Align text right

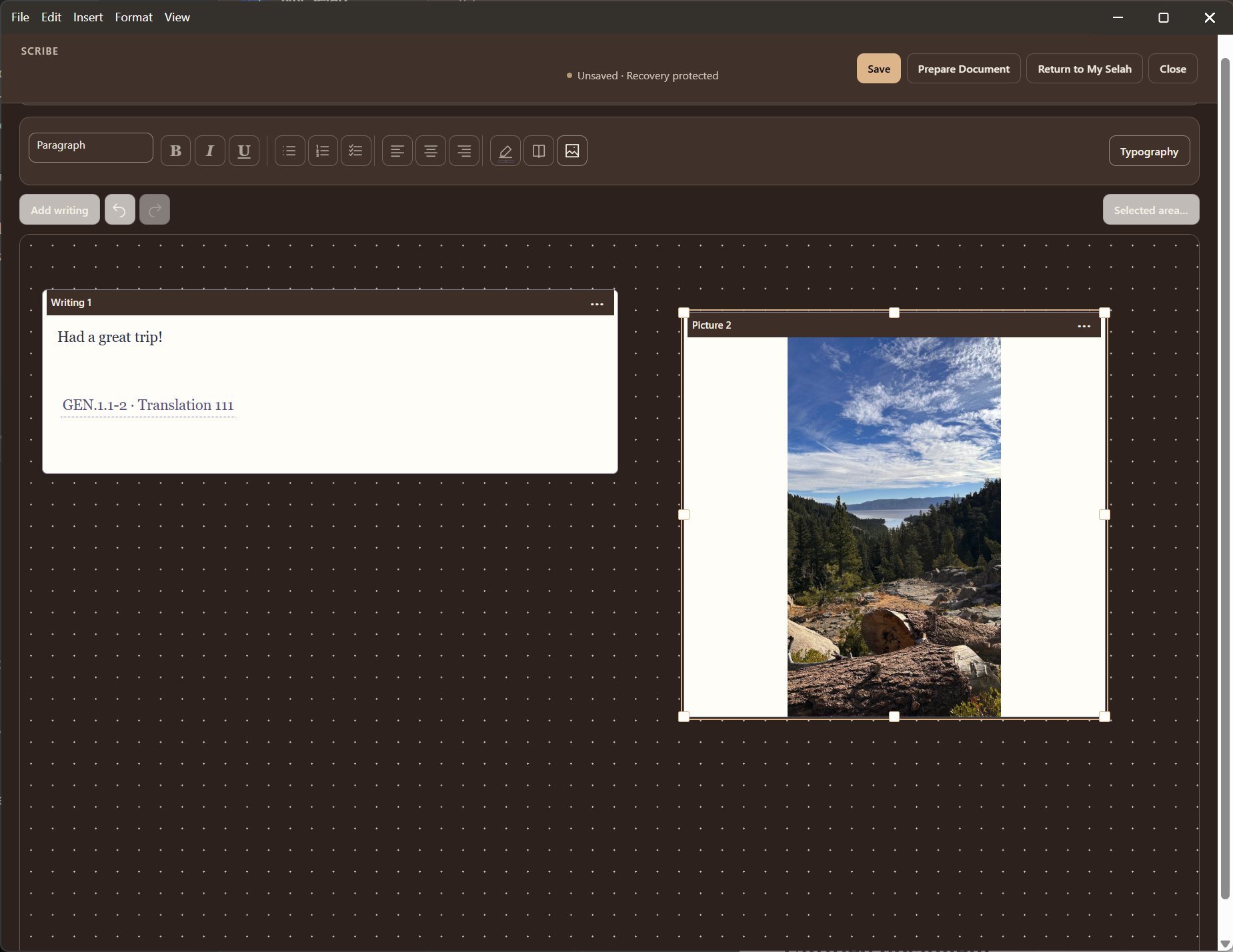464,151
